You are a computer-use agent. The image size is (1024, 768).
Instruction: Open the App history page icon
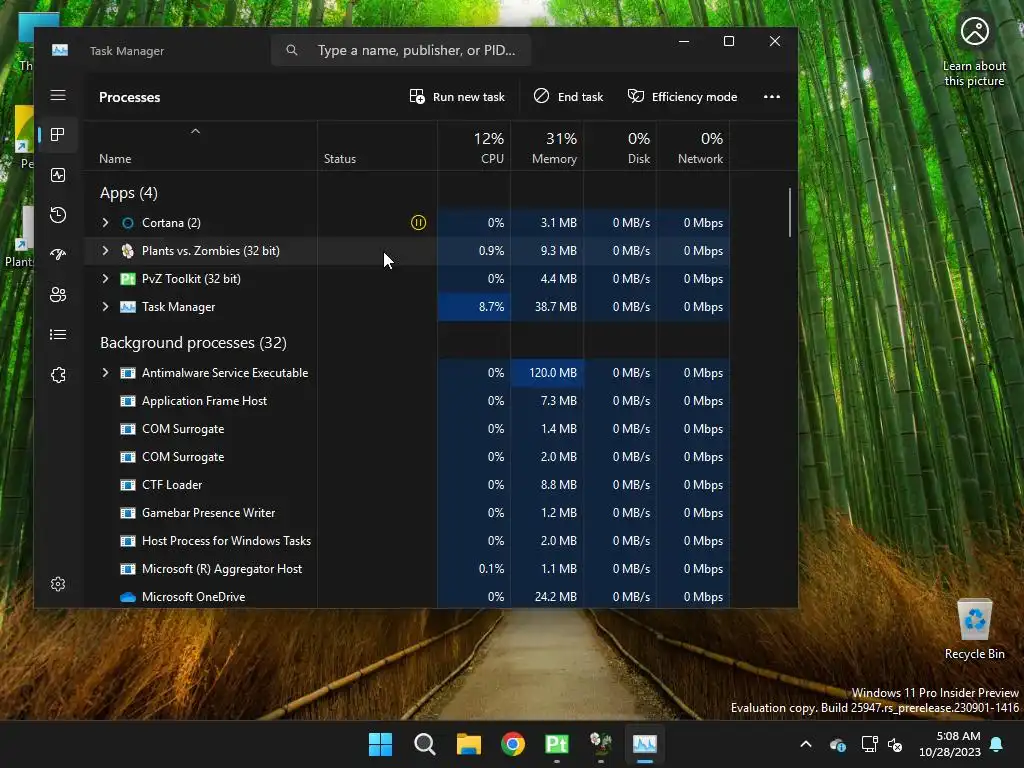[x=58, y=215]
